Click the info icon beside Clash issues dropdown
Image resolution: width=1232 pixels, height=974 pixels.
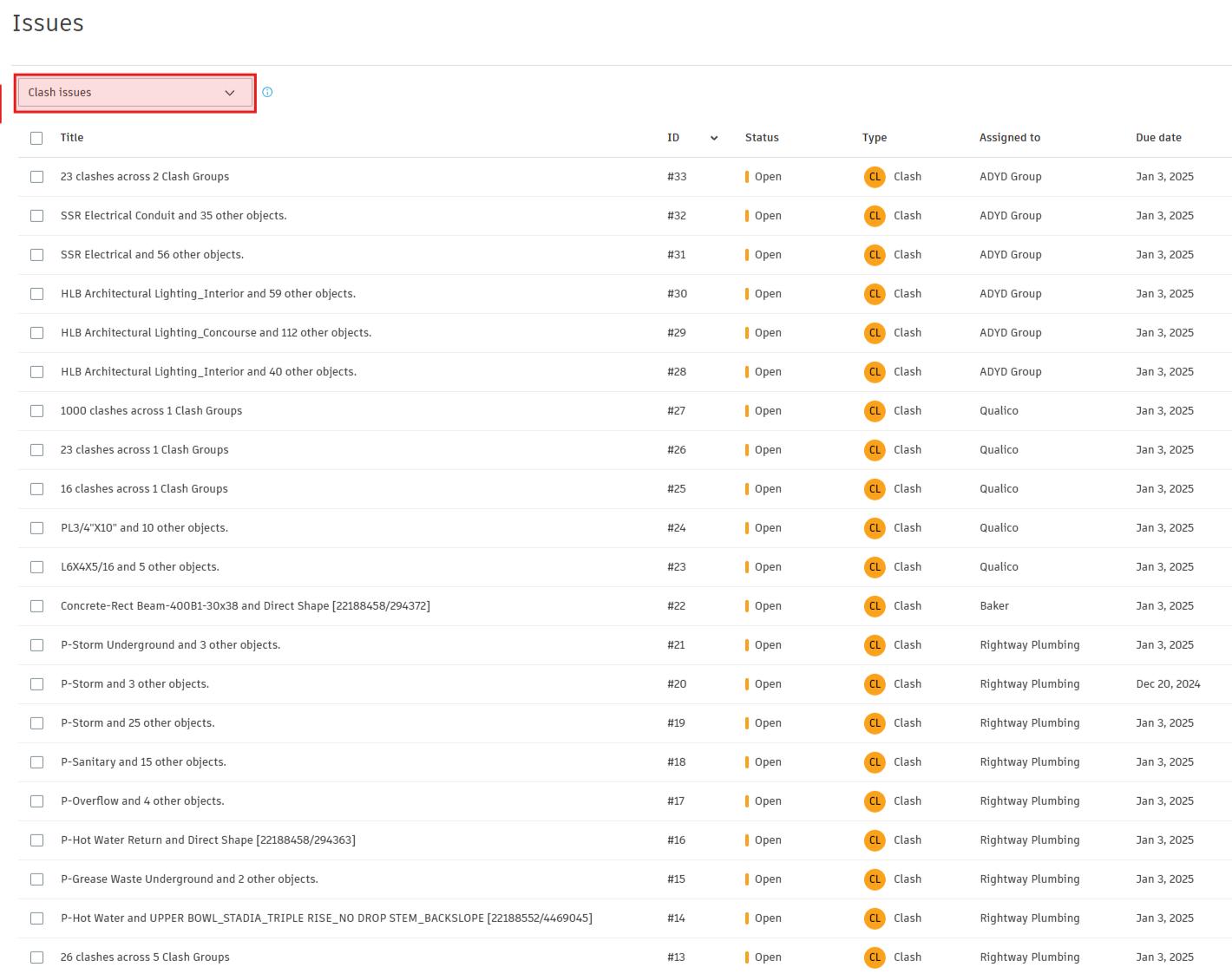[267, 92]
